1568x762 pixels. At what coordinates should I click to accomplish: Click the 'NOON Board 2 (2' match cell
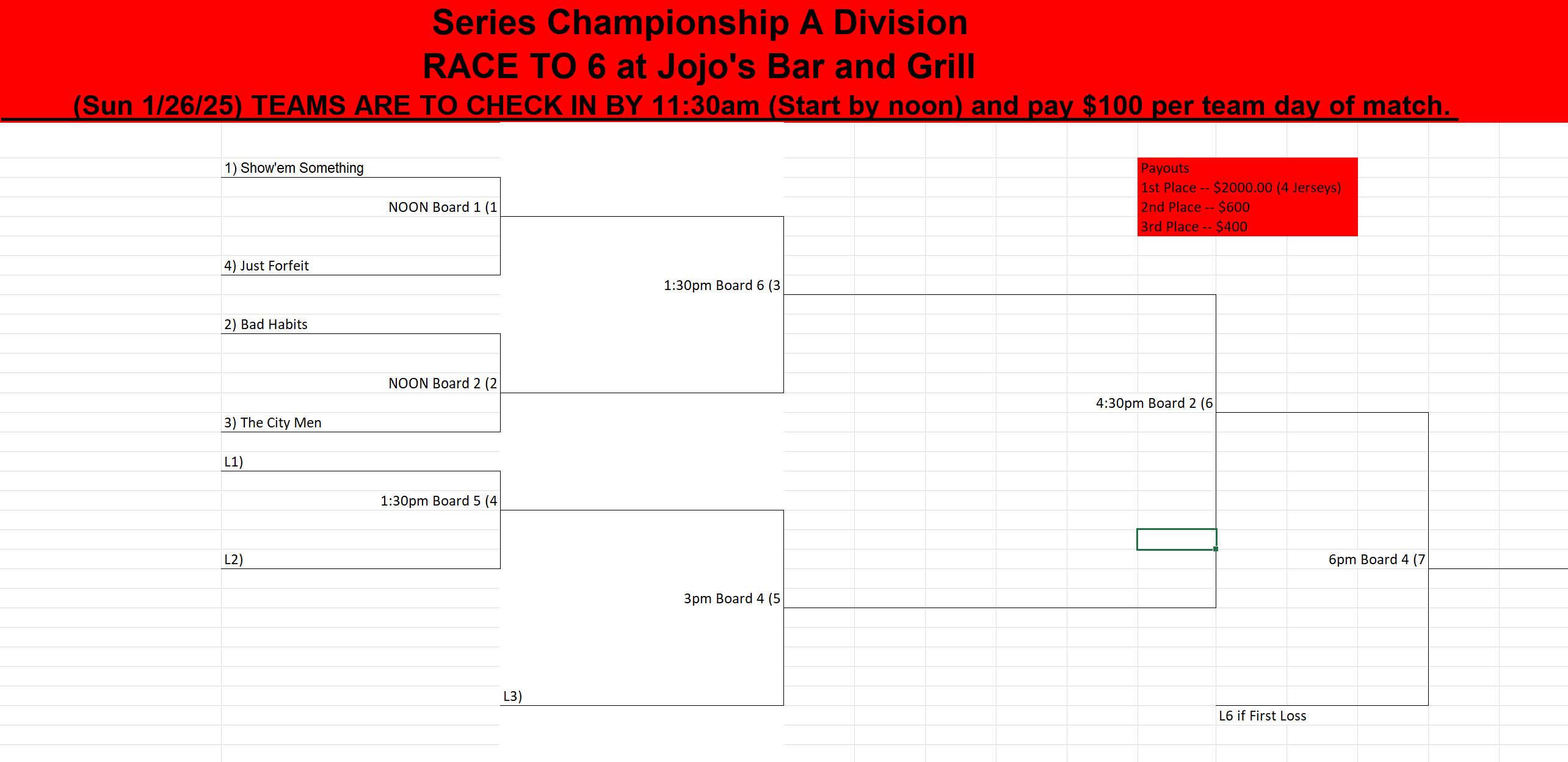point(360,383)
